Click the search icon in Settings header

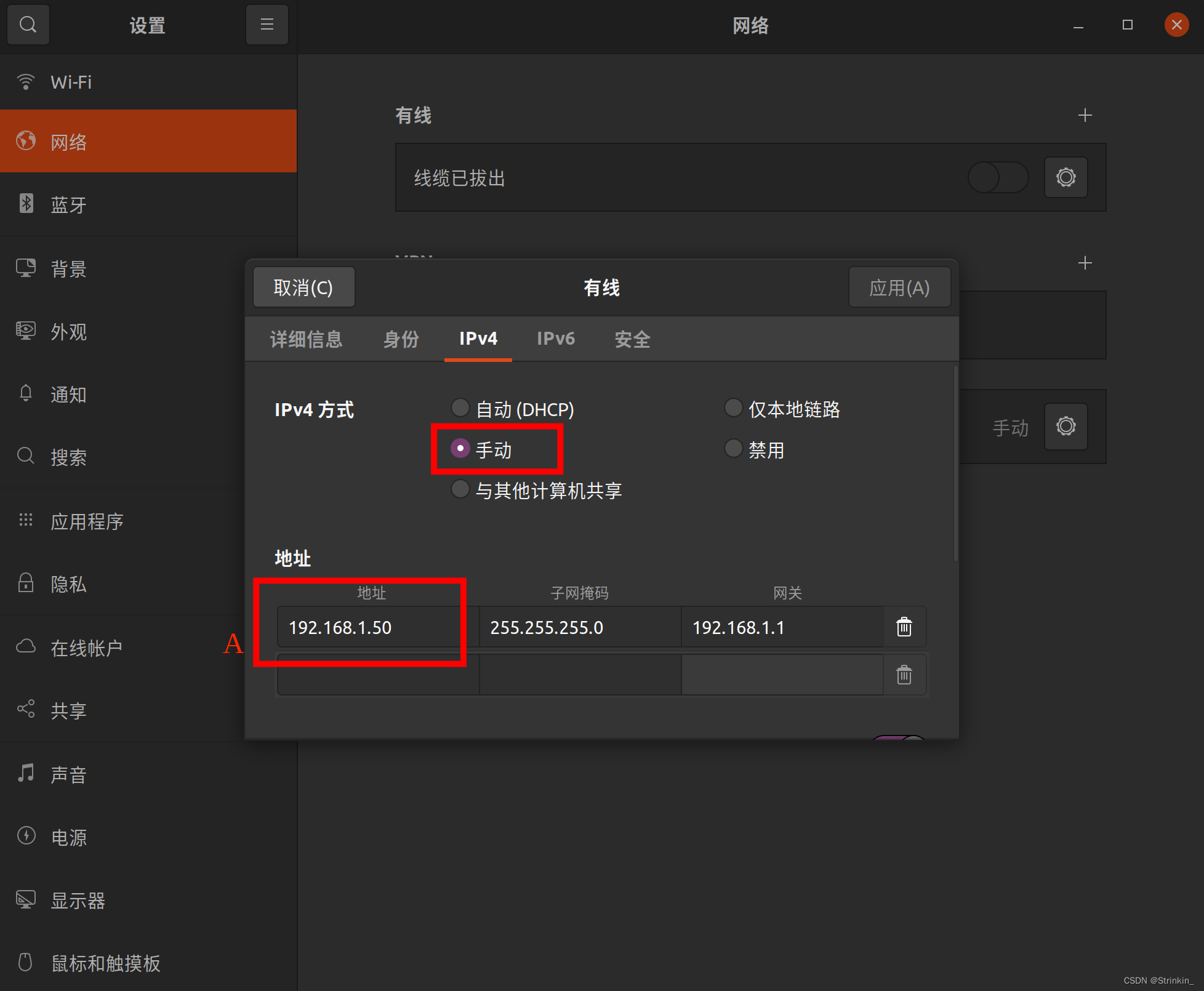[x=28, y=25]
